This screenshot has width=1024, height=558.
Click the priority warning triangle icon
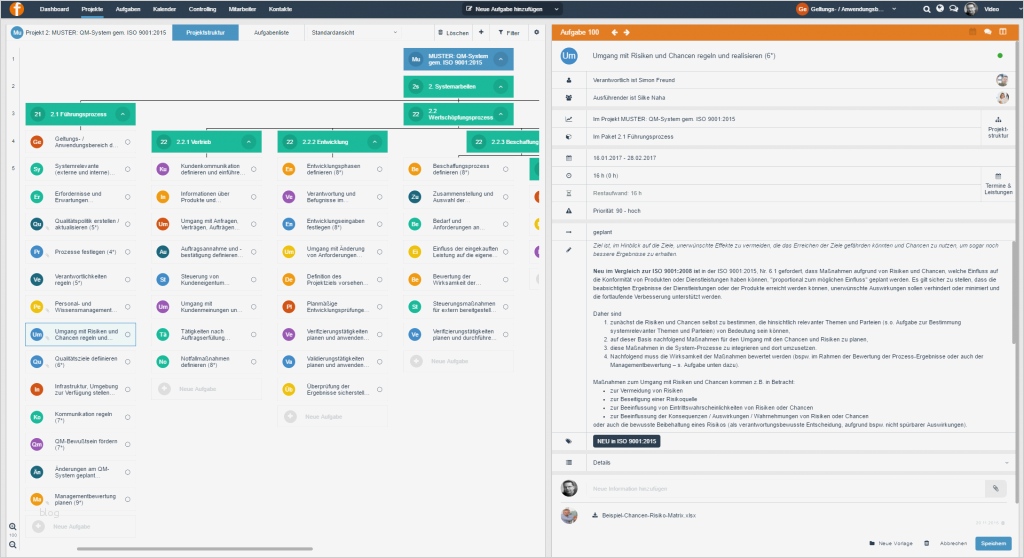coord(569,210)
